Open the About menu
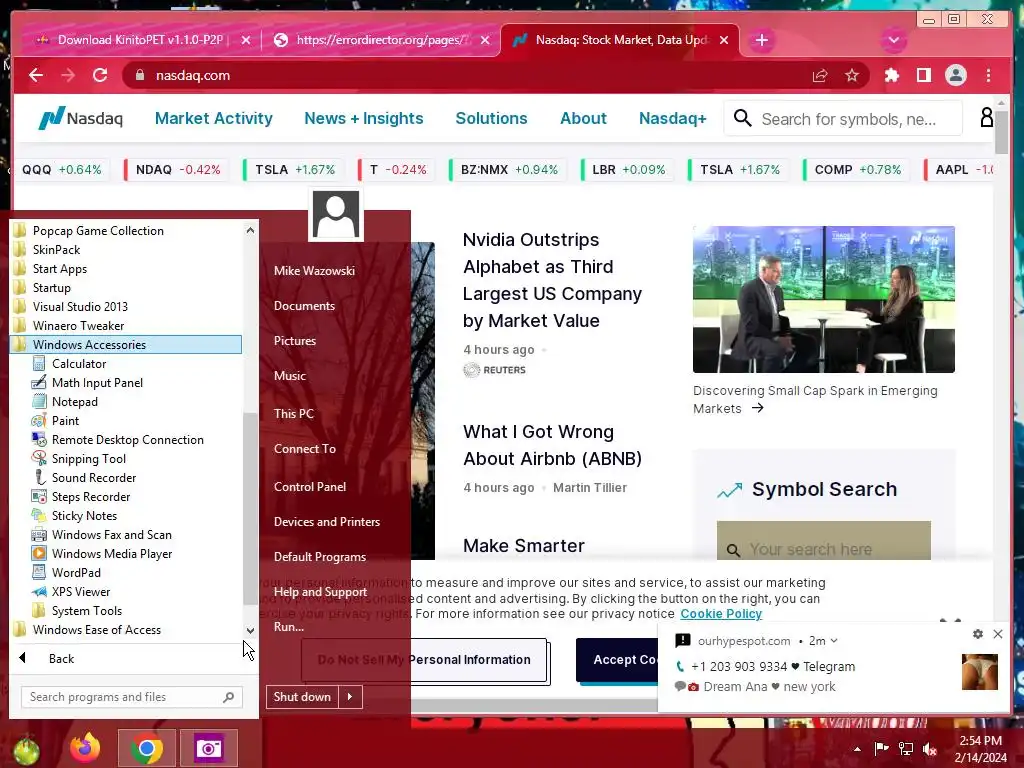 [583, 118]
